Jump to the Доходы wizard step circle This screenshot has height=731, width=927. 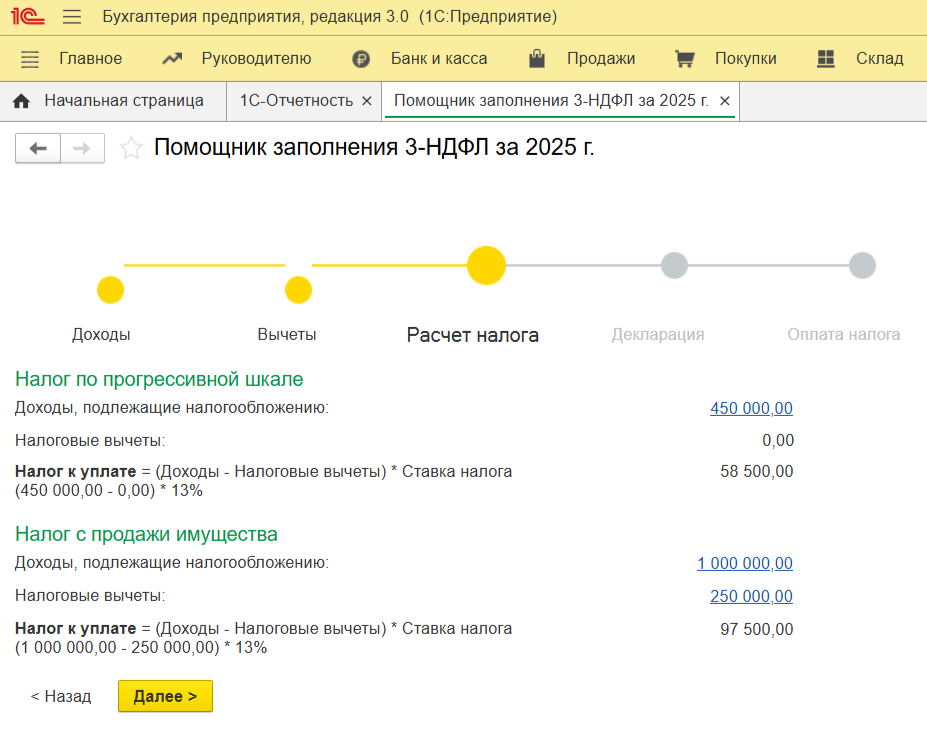[110, 291]
